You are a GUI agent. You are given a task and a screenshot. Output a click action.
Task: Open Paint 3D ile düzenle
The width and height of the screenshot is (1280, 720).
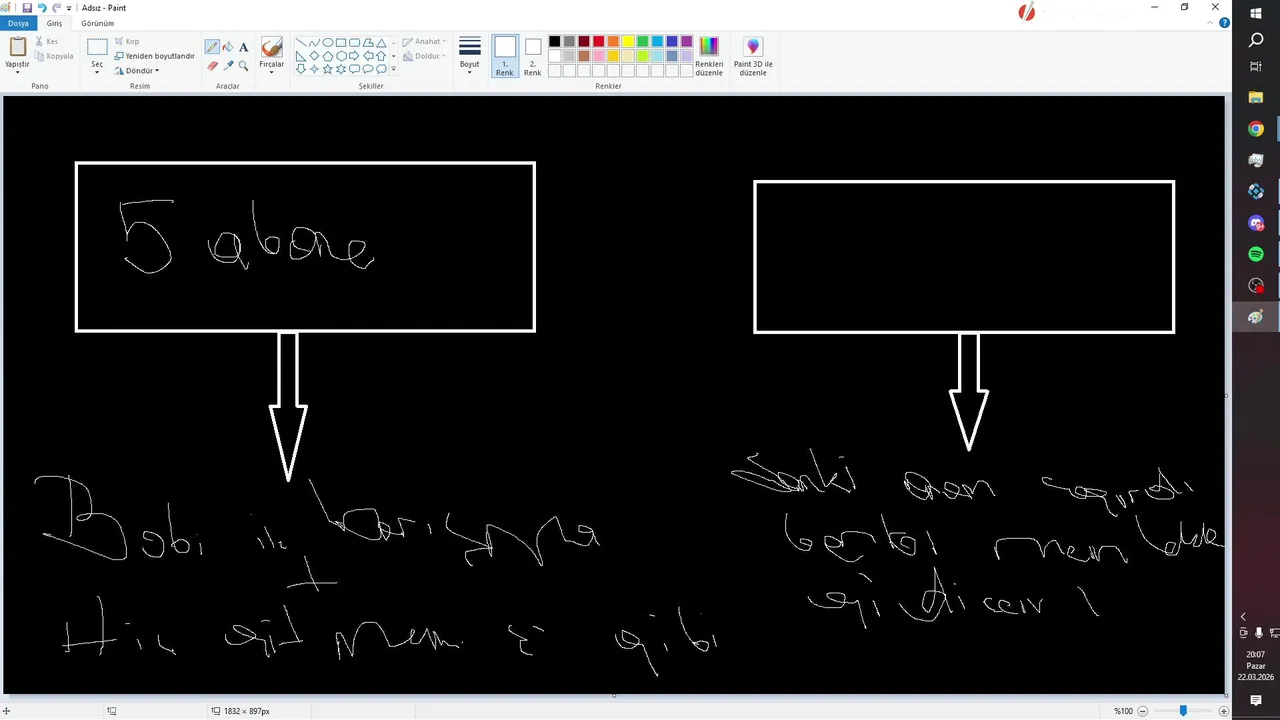pyautogui.click(x=753, y=56)
